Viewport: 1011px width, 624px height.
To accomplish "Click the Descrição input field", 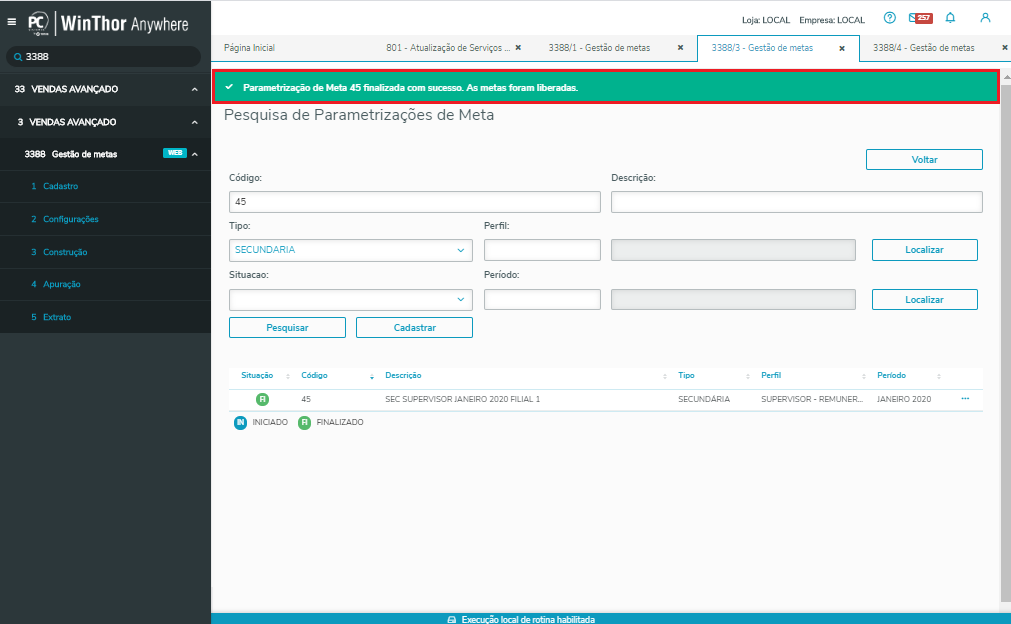I will point(796,202).
